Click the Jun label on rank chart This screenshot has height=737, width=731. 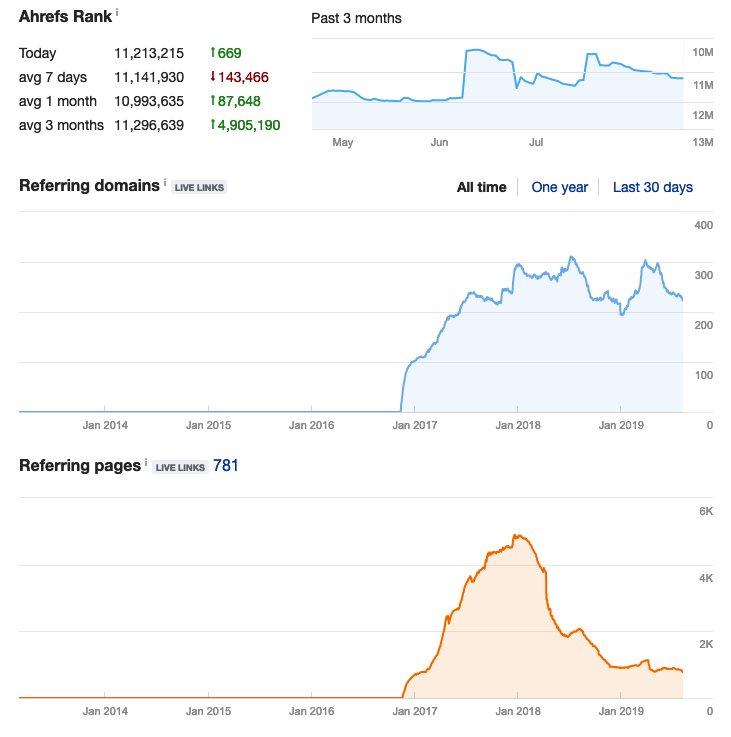(440, 142)
